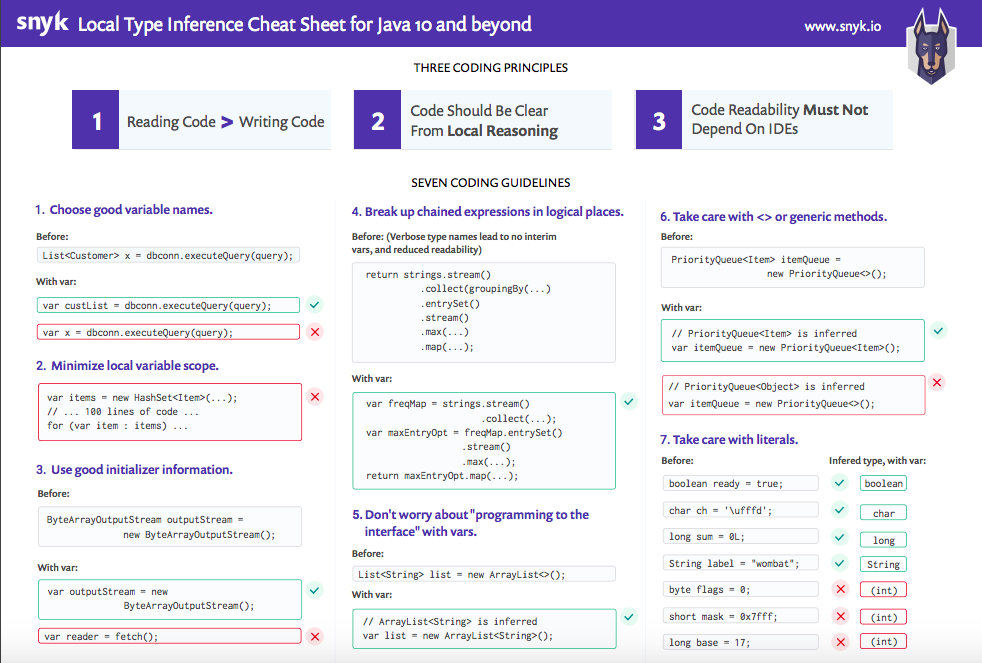
Task: Click the List<Customer> before code box
Action: (168, 255)
